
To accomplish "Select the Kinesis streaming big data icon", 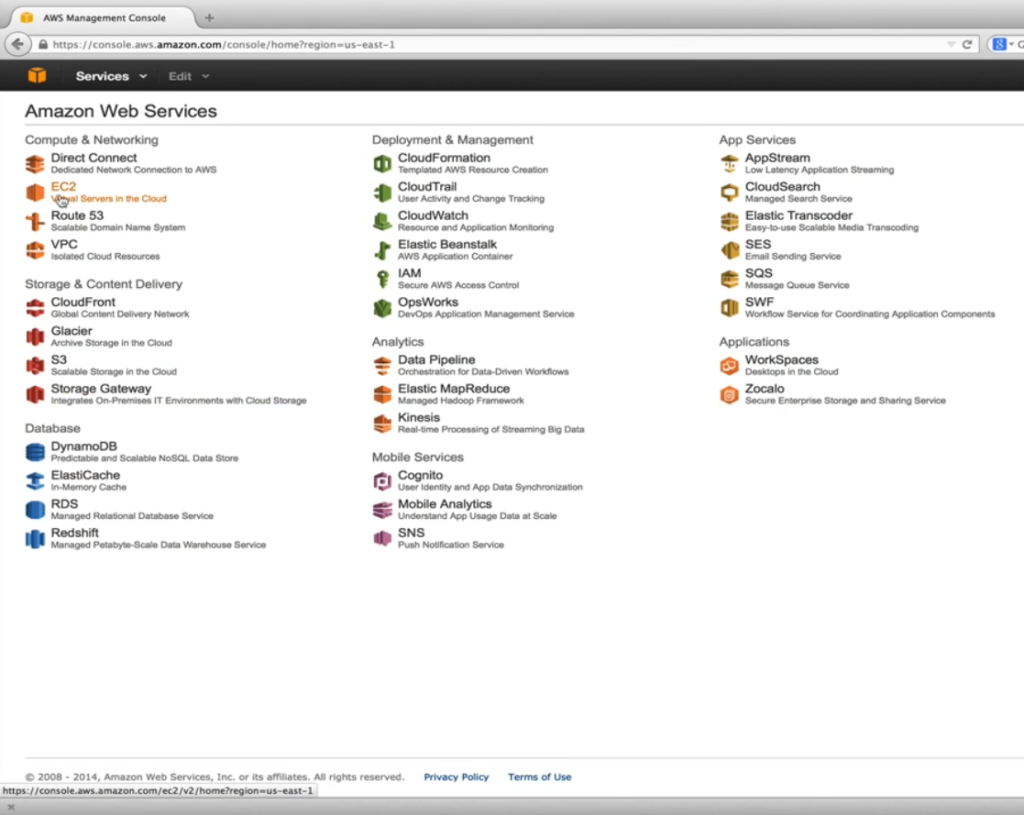I will [381, 422].
